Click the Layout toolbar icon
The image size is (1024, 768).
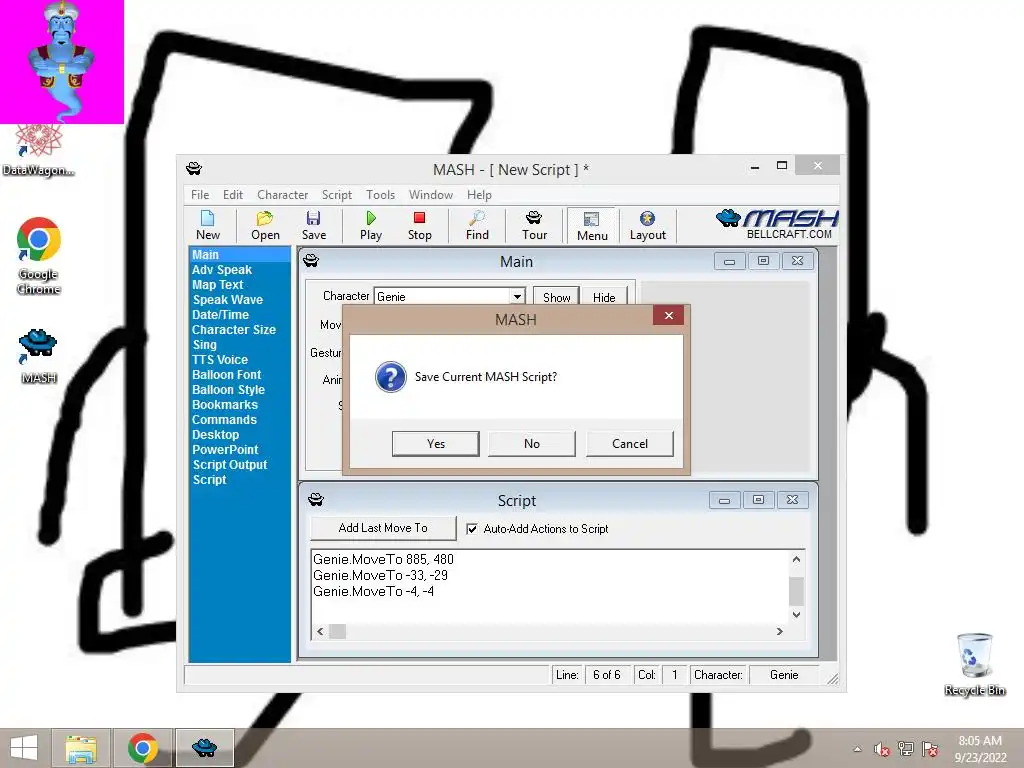(x=647, y=225)
